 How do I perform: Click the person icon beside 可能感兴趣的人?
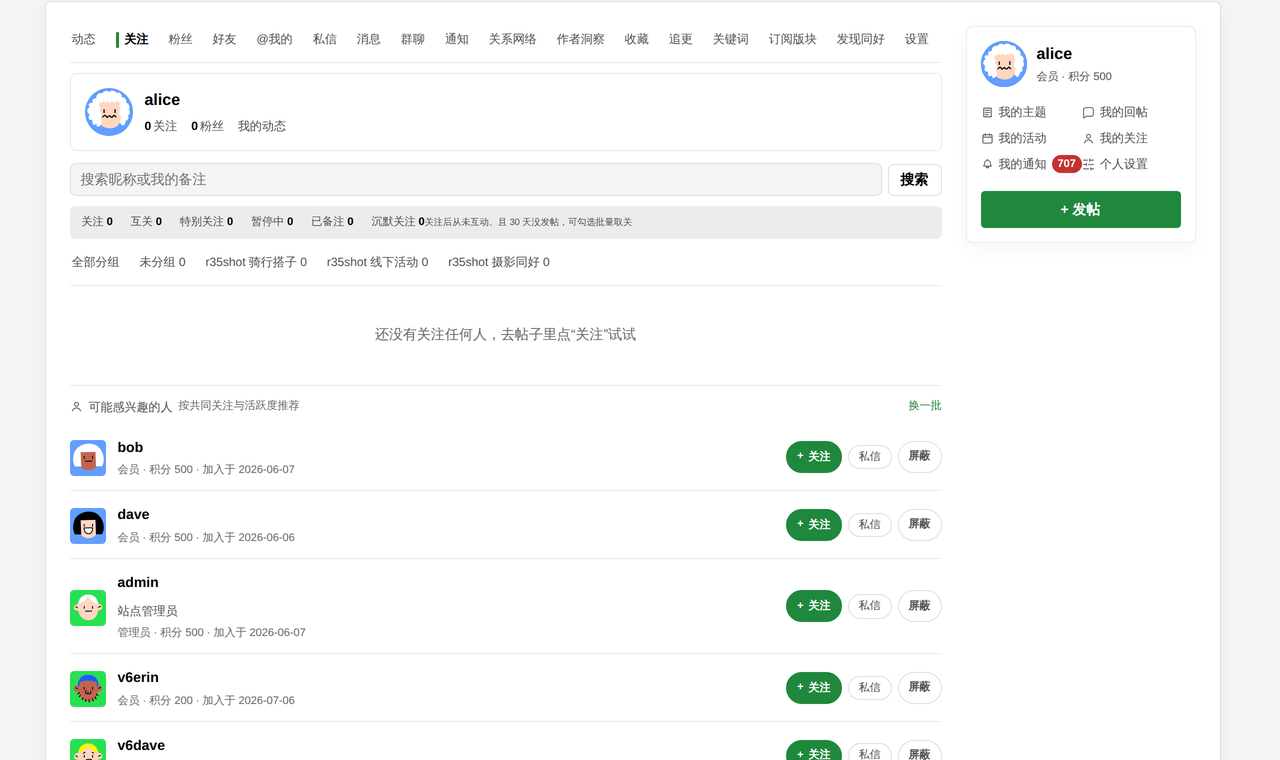tap(76, 407)
